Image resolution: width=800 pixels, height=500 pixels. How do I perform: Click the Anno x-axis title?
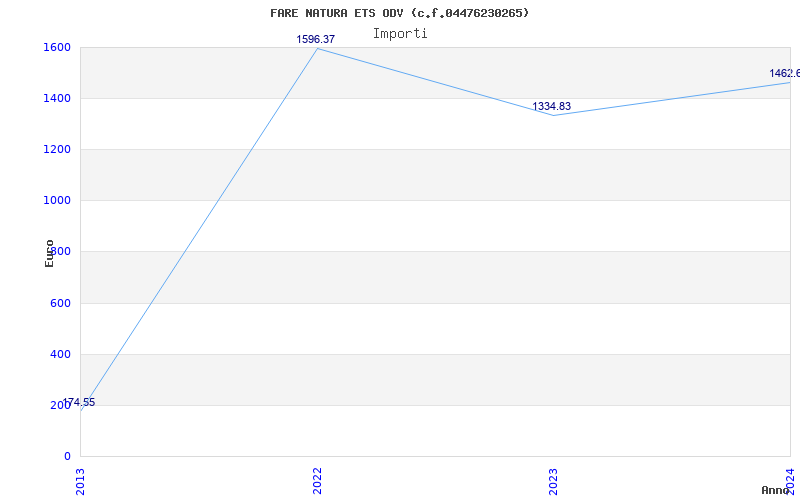pyautogui.click(x=775, y=490)
